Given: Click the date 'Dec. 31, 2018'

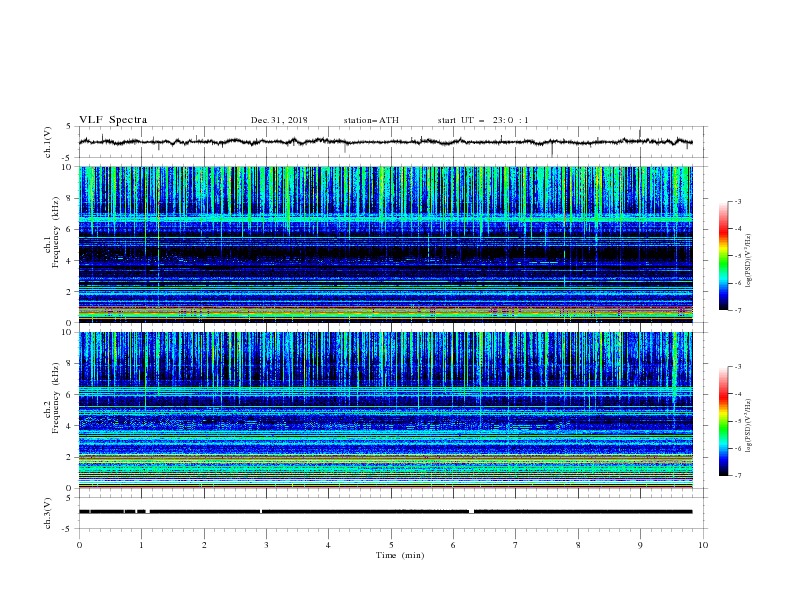Looking at the screenshot, I should click(279, 120).
